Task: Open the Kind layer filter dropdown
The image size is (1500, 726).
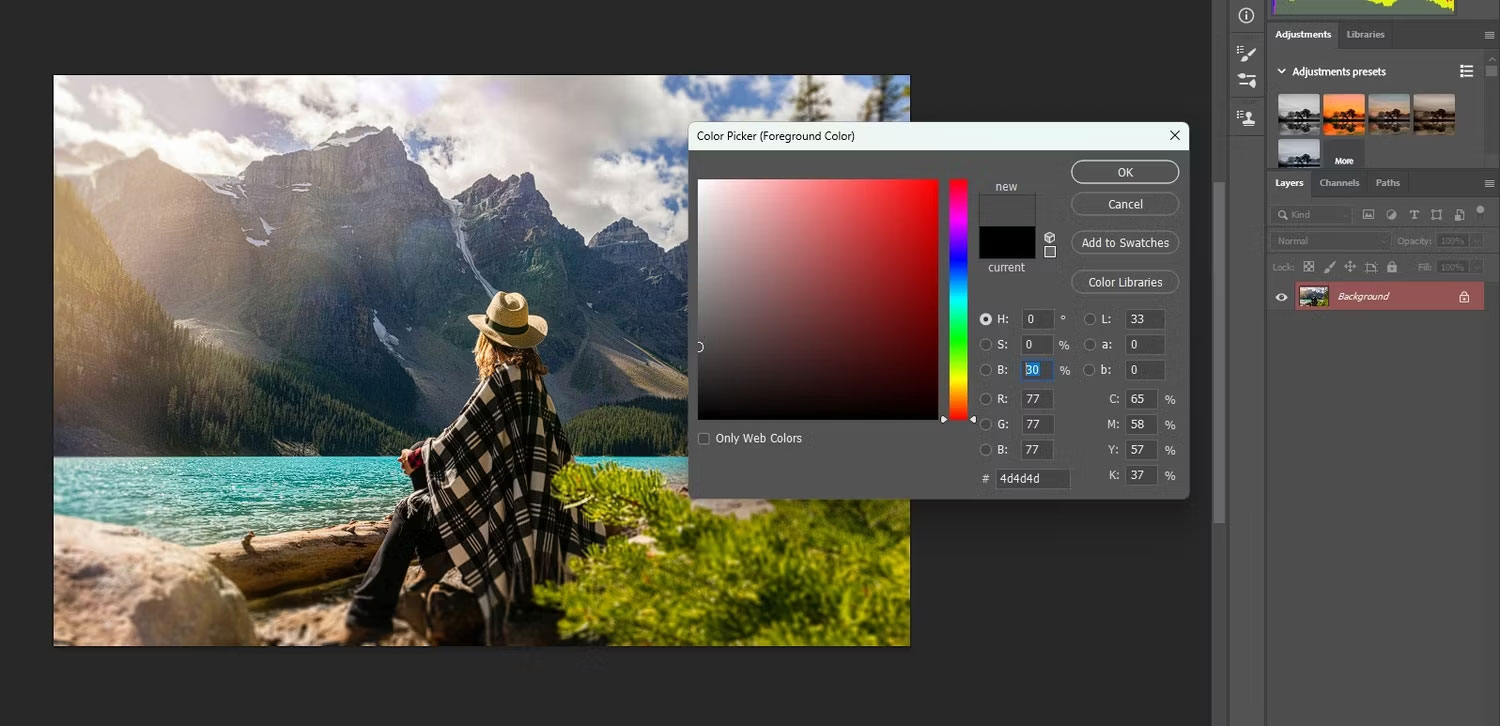Action: (1311, 215)
